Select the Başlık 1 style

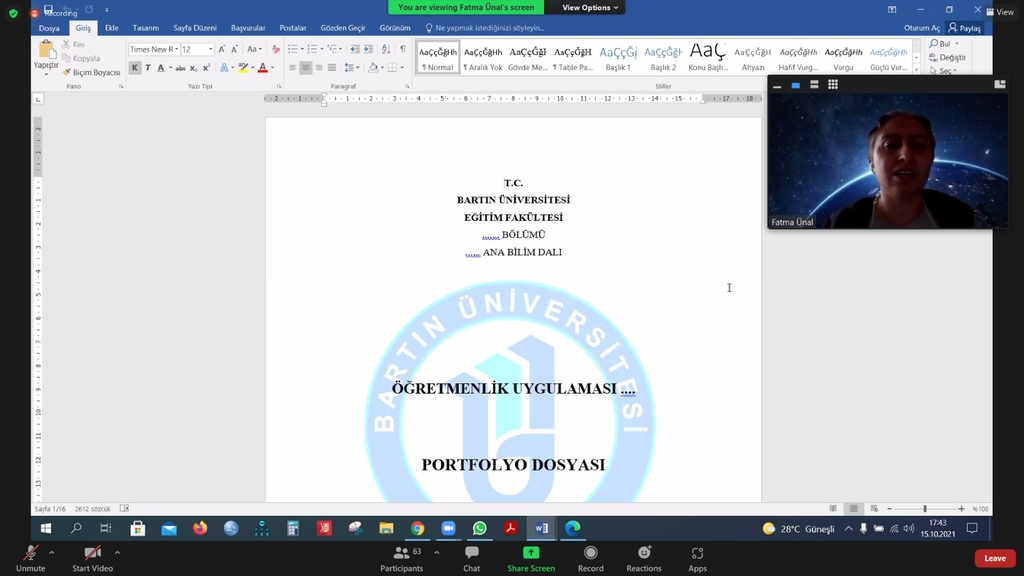(x=618, y=57)
